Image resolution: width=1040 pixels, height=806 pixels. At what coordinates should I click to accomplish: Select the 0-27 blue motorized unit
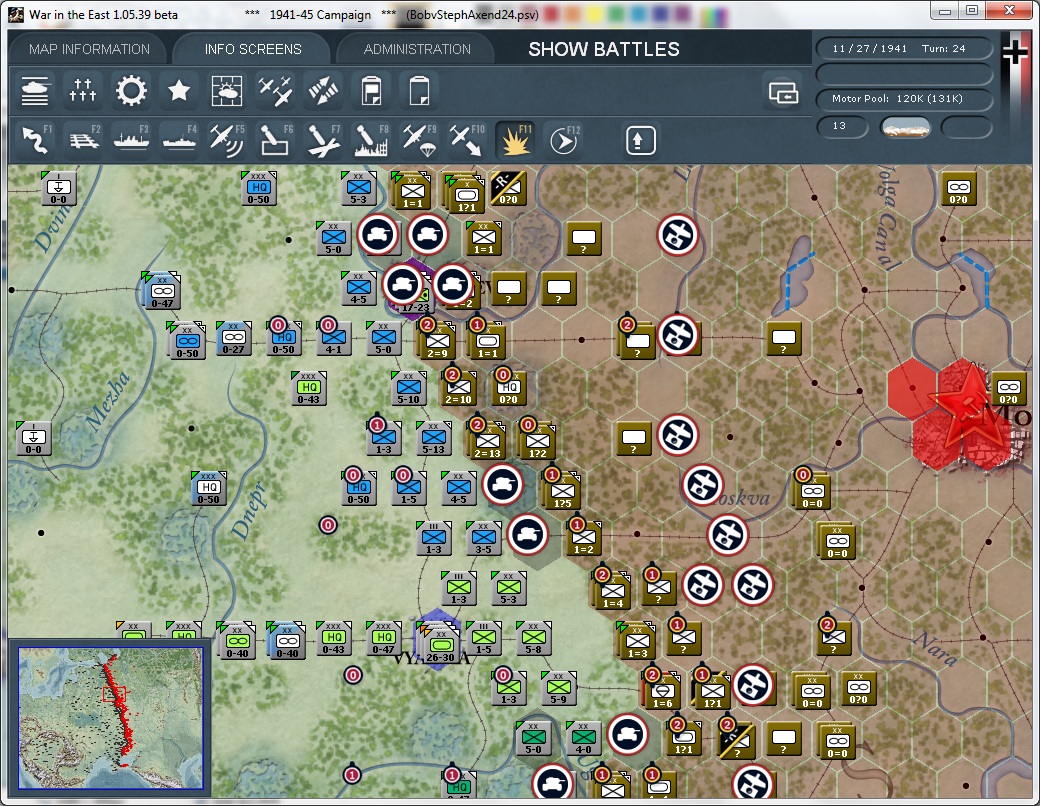[233, 339]
